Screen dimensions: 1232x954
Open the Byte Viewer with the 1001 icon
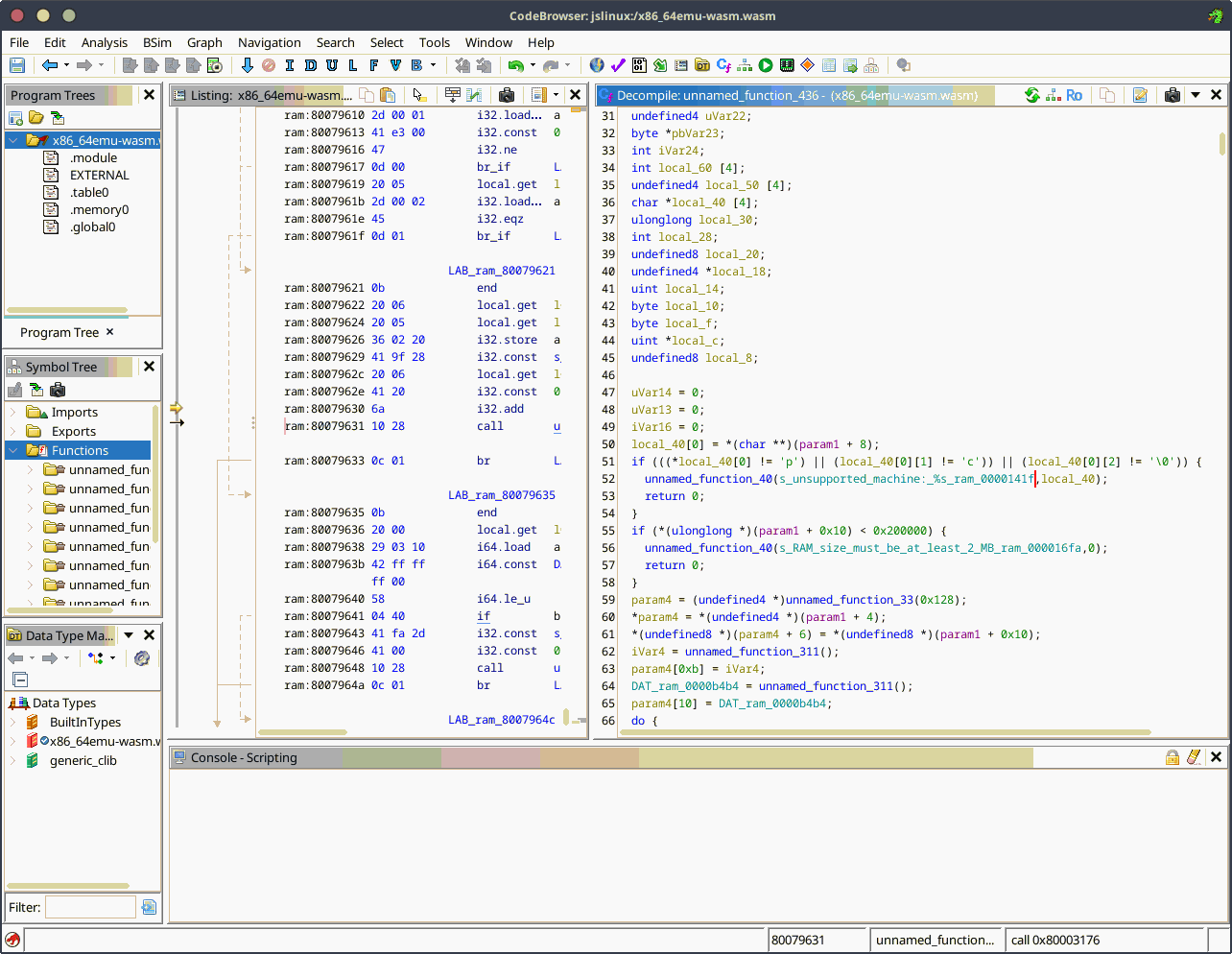(639, 65)
